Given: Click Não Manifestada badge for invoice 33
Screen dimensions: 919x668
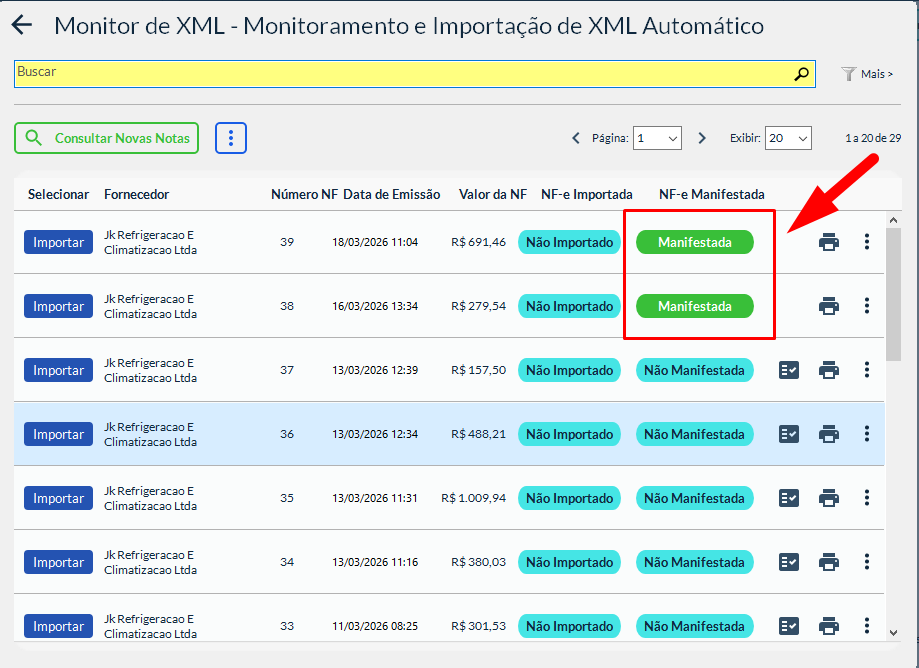Looking at the screenshot, I should (696, 626).
